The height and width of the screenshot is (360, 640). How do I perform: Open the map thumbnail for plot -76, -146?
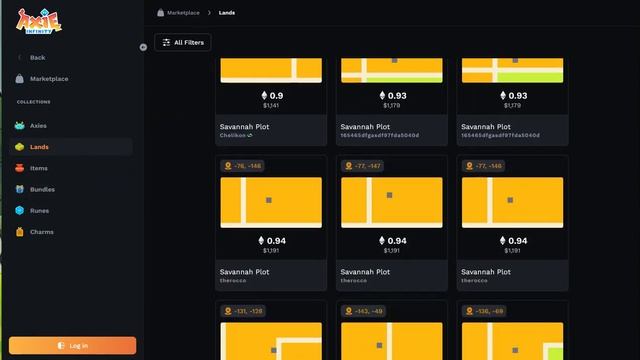click(271, 202)
